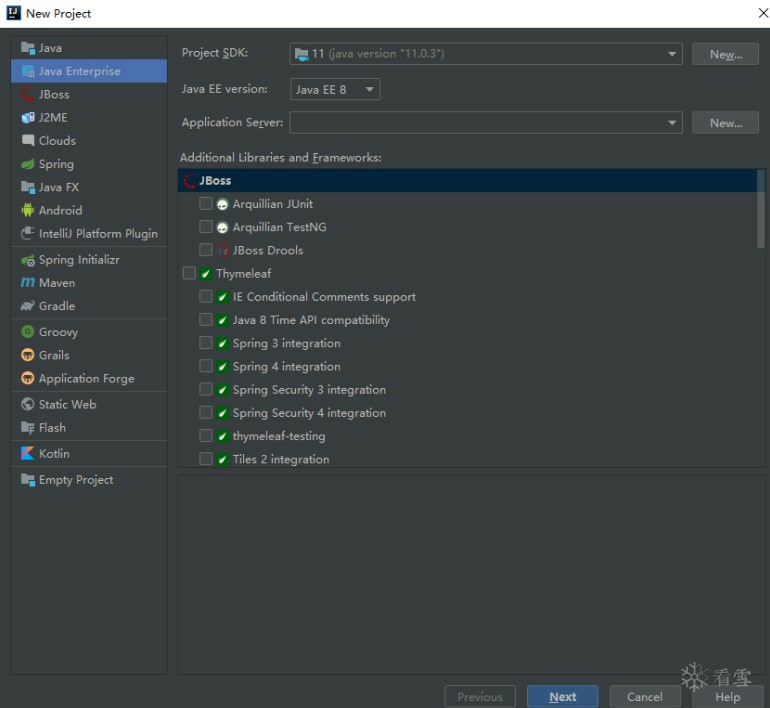Open the Project SDK dropdown
Viewport: 770px width, 708px height.
click(x=485, y=54)
